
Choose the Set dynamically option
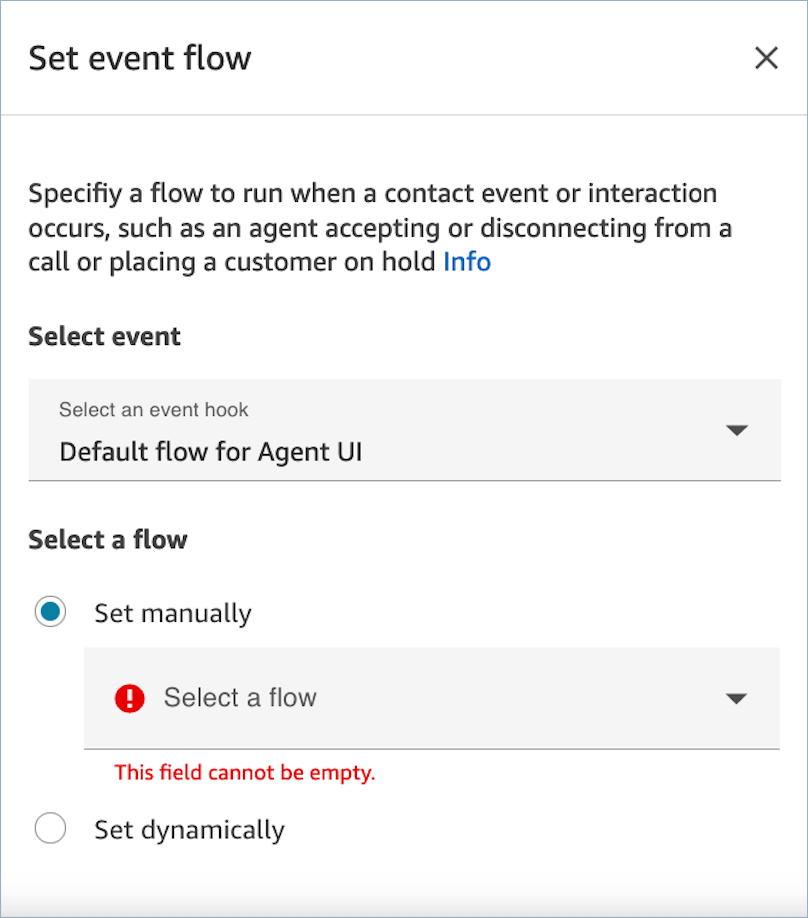[x=51, y=829]
